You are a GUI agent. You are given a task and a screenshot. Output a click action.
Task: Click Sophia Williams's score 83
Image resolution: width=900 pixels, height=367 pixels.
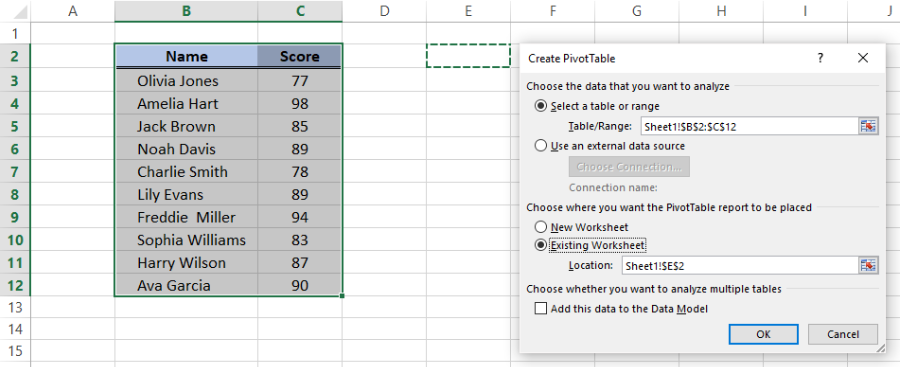tap(300, 240)
